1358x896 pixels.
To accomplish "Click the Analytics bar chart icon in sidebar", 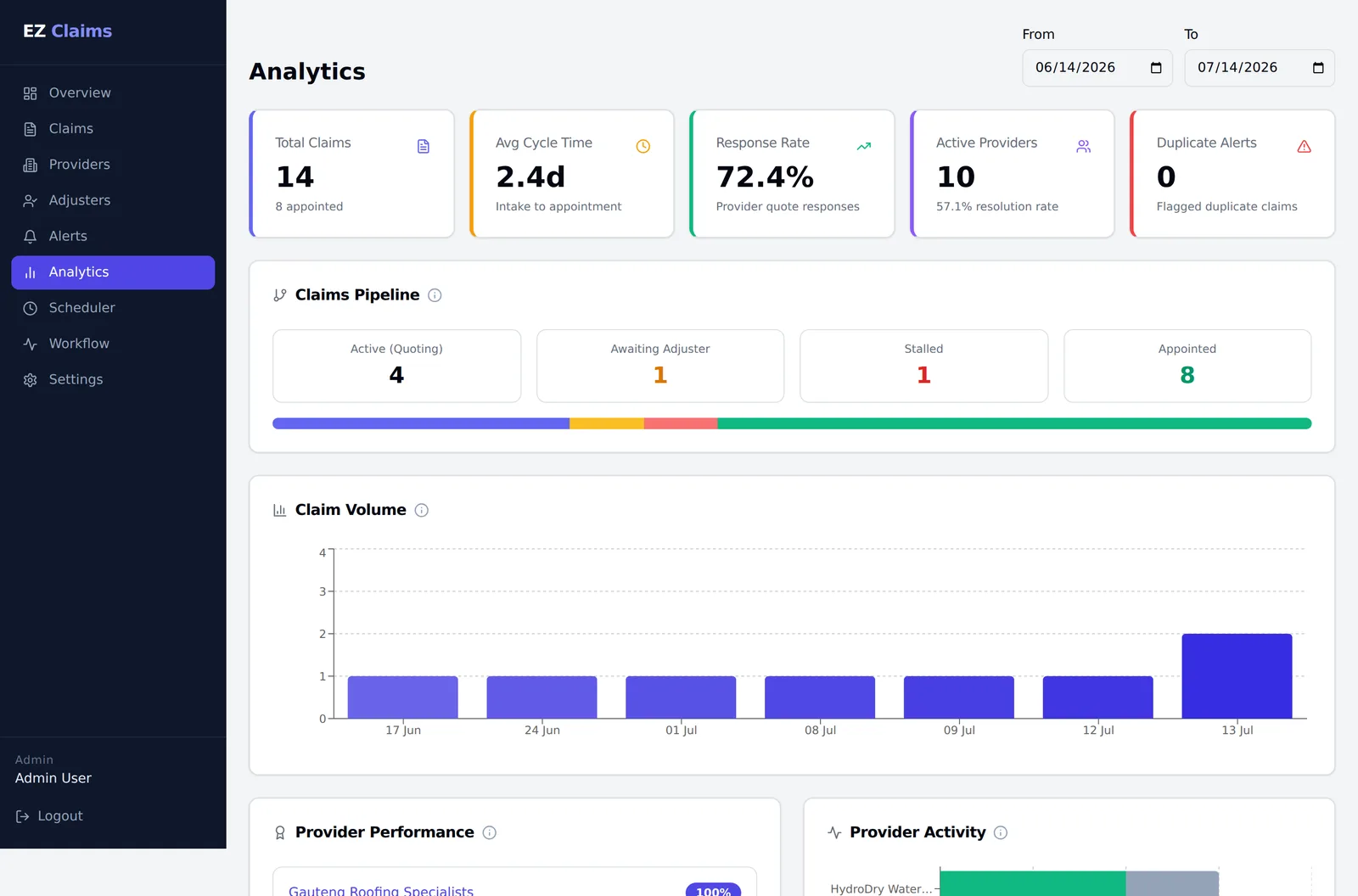I will point(31,272).
